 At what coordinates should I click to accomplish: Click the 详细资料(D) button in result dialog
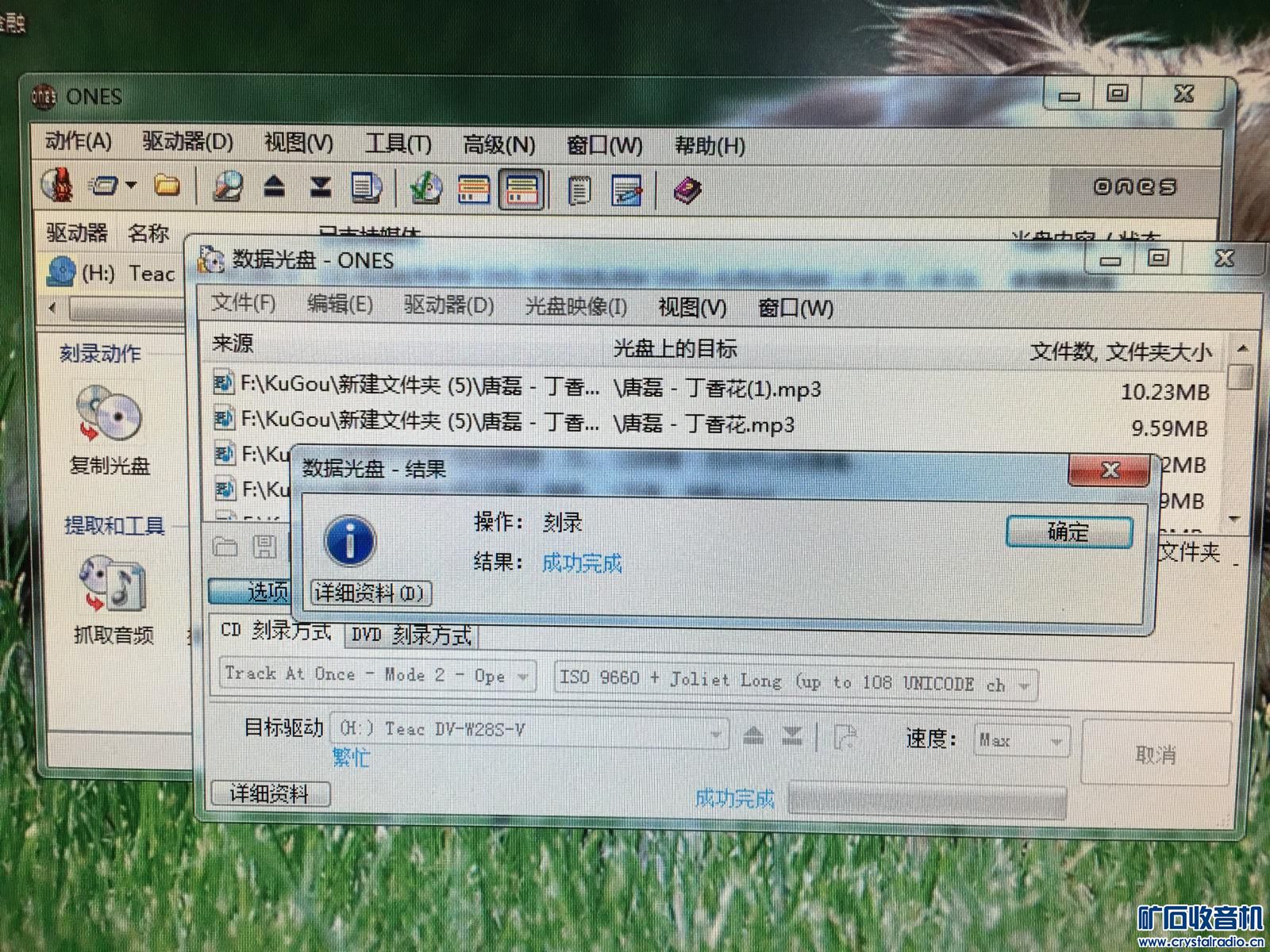click(x=371, y=593)
